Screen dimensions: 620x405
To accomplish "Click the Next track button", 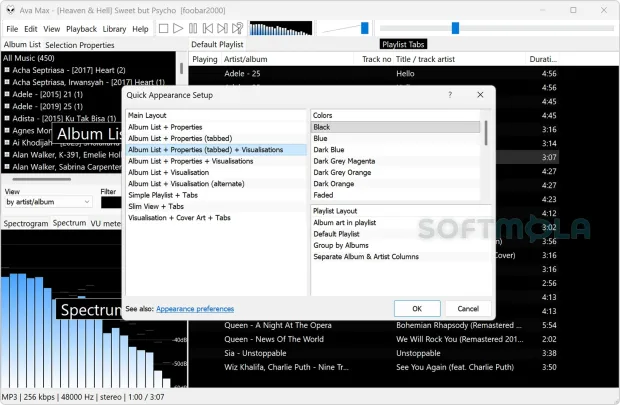I will [222, 28].
